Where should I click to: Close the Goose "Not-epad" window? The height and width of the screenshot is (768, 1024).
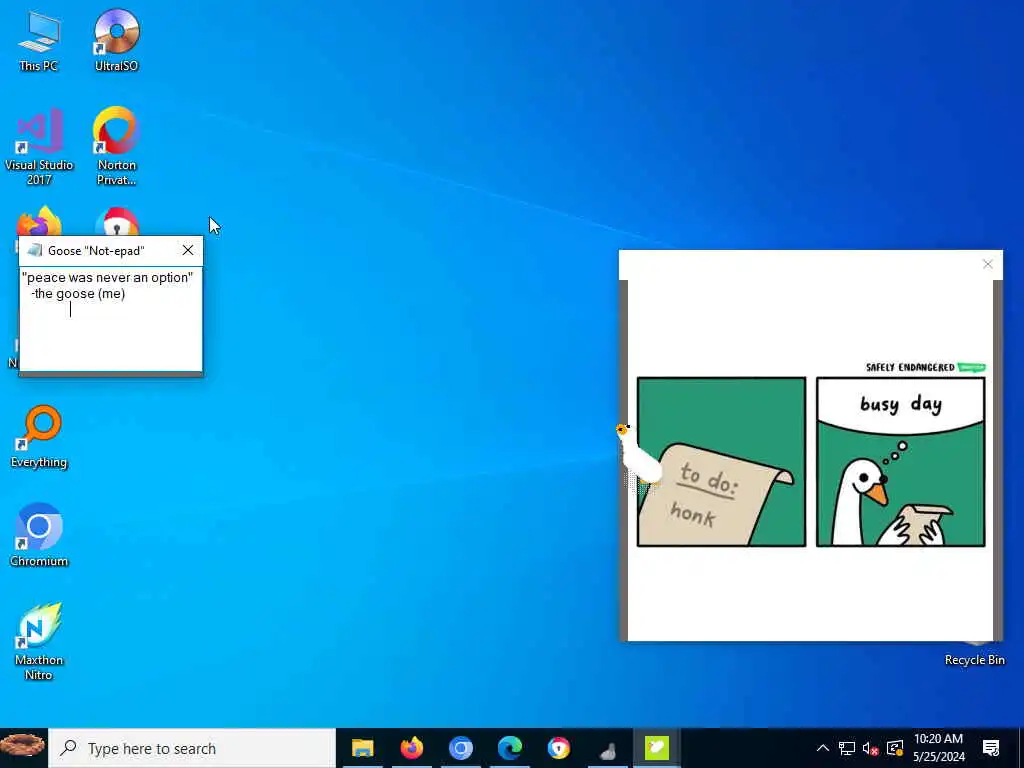(188, 250)
